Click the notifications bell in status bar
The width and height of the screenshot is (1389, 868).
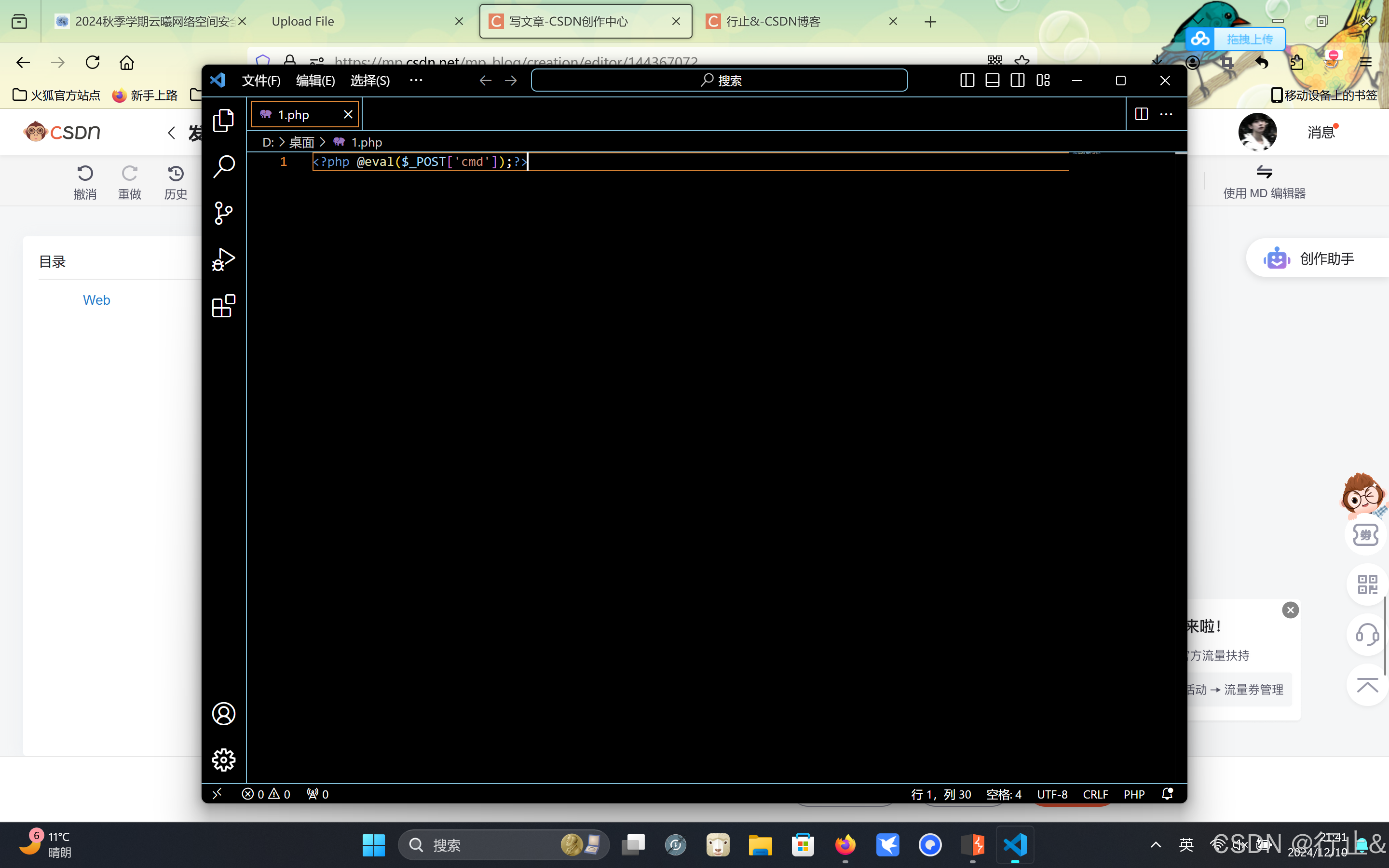[1167, 794]
